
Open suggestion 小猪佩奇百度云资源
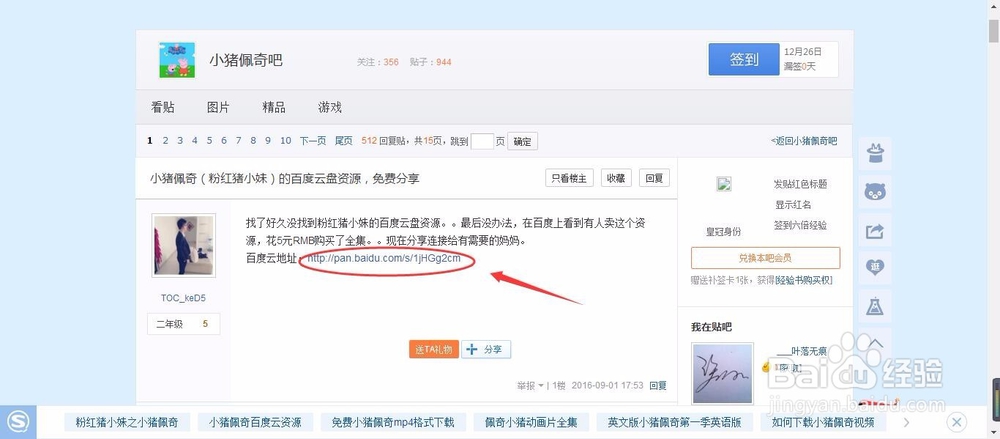pos(255,422)
